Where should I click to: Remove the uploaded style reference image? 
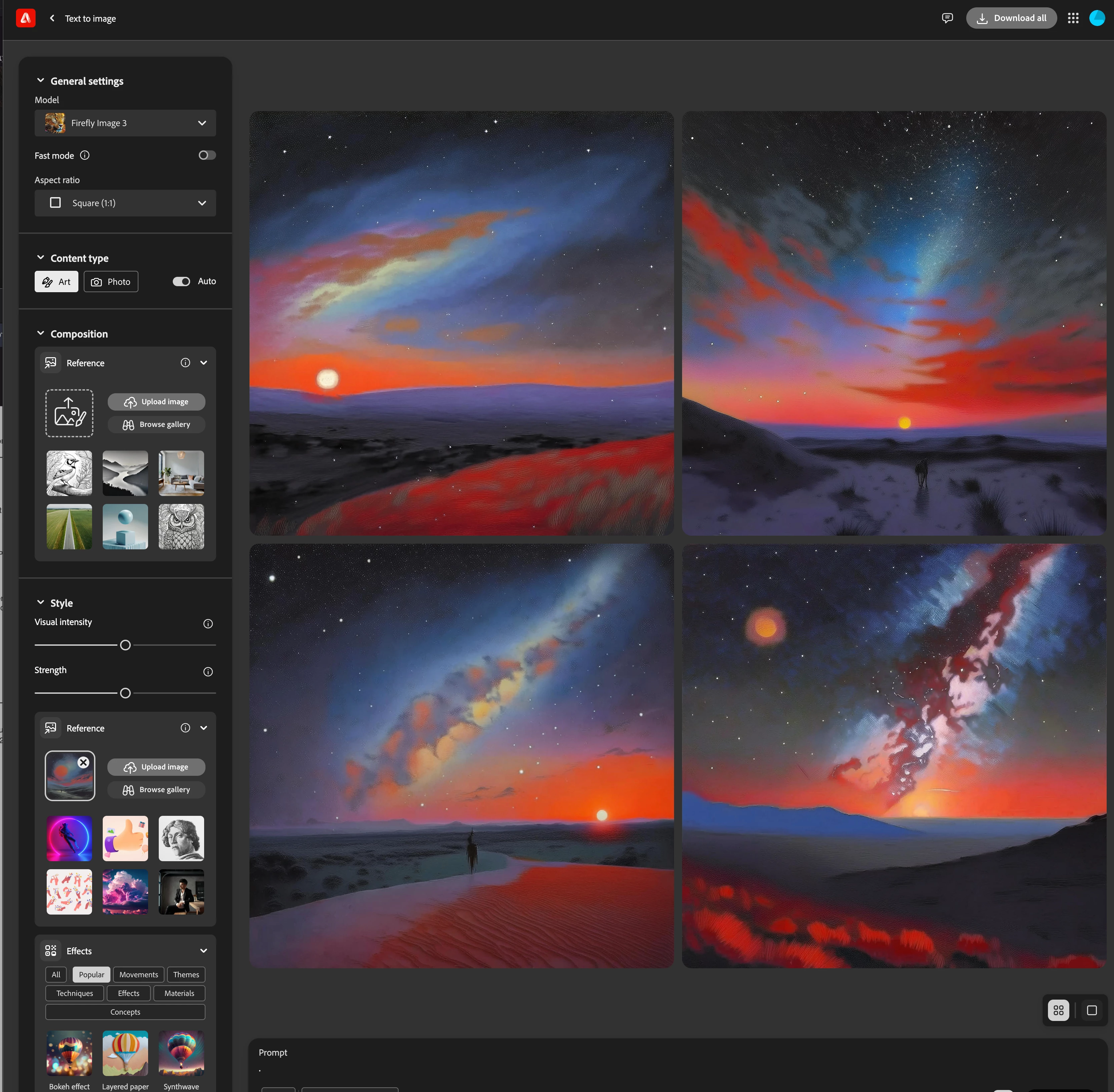[84, 762]
